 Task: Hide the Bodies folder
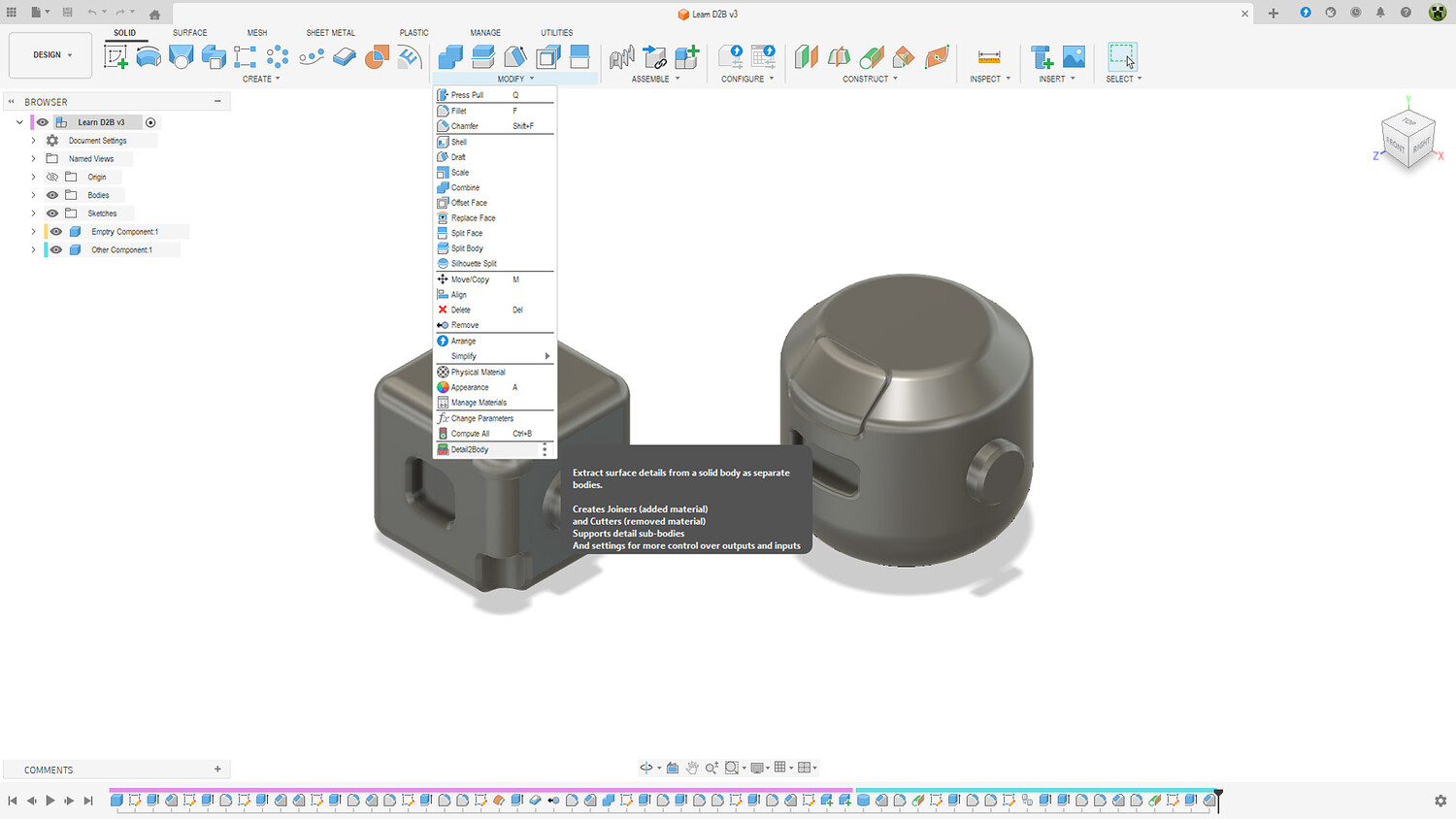(52, 195)
